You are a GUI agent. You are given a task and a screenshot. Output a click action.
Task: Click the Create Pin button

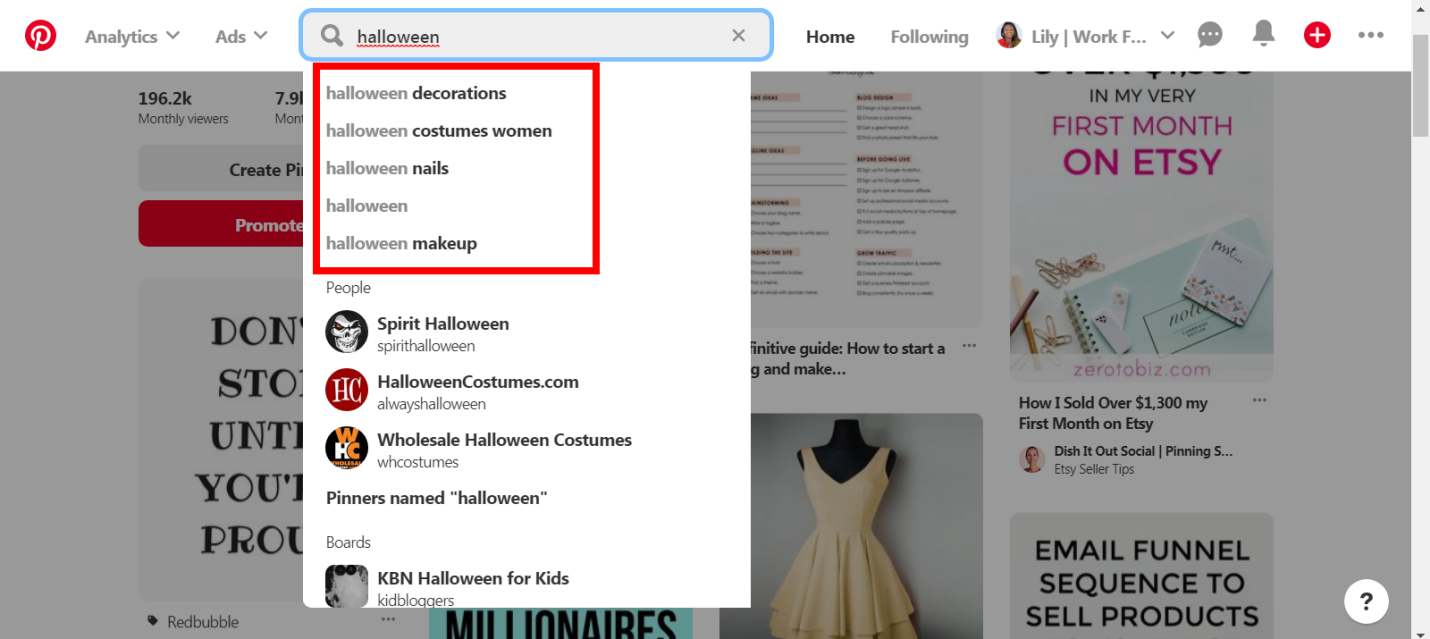(221, 169)
